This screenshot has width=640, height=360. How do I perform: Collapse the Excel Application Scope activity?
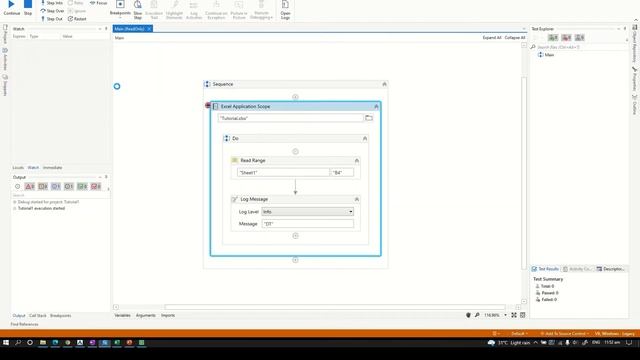[x=376, y=107]
